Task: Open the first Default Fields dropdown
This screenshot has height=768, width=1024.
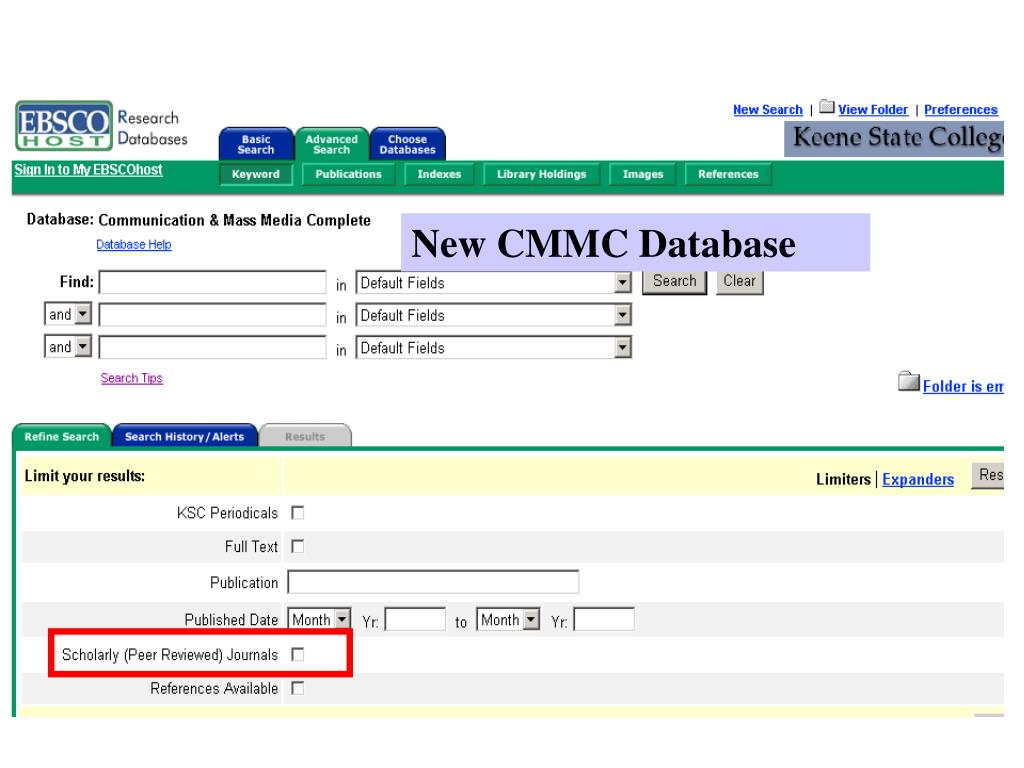Action: [x=494, y=283]
